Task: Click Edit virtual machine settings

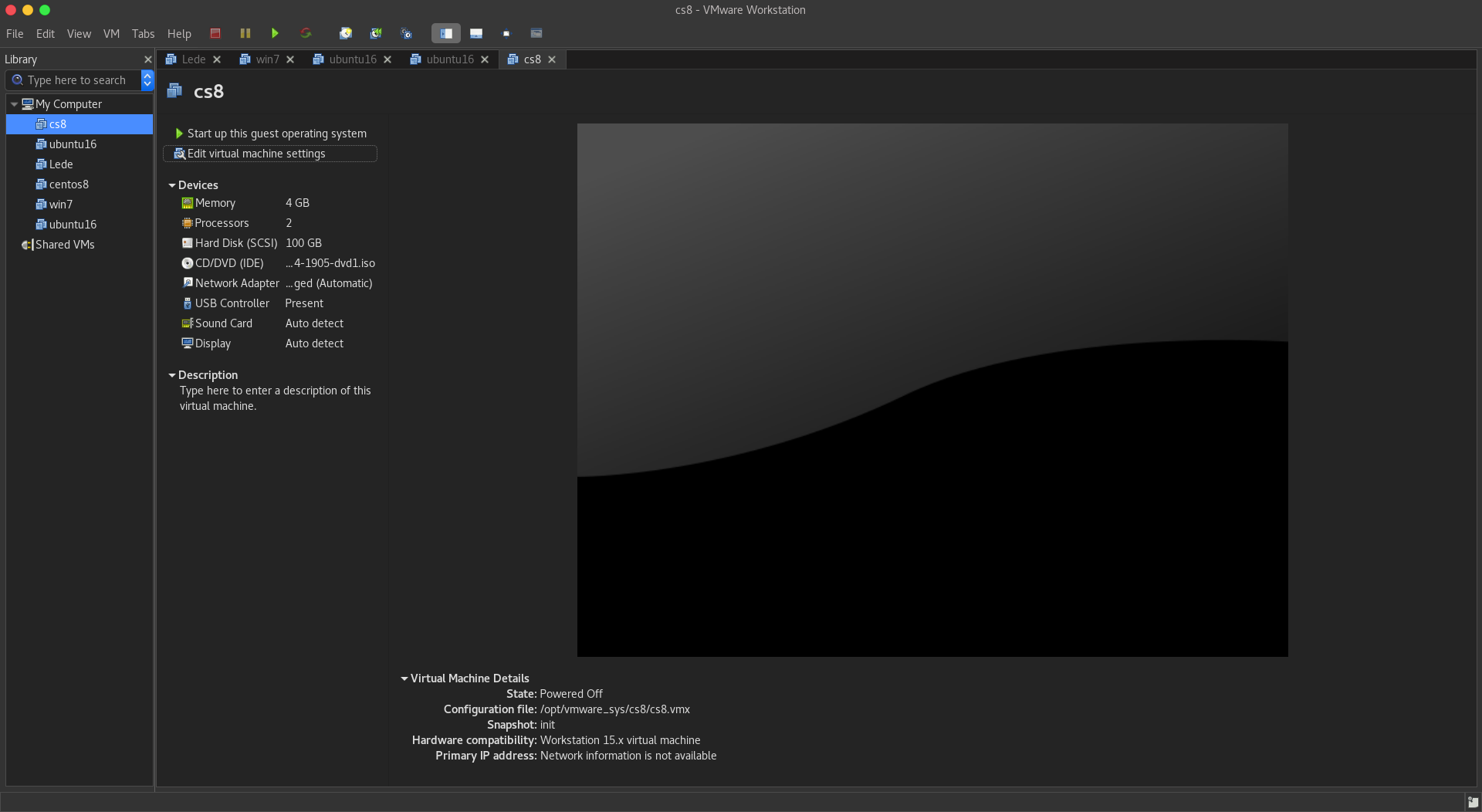Action: pos(270,154)
